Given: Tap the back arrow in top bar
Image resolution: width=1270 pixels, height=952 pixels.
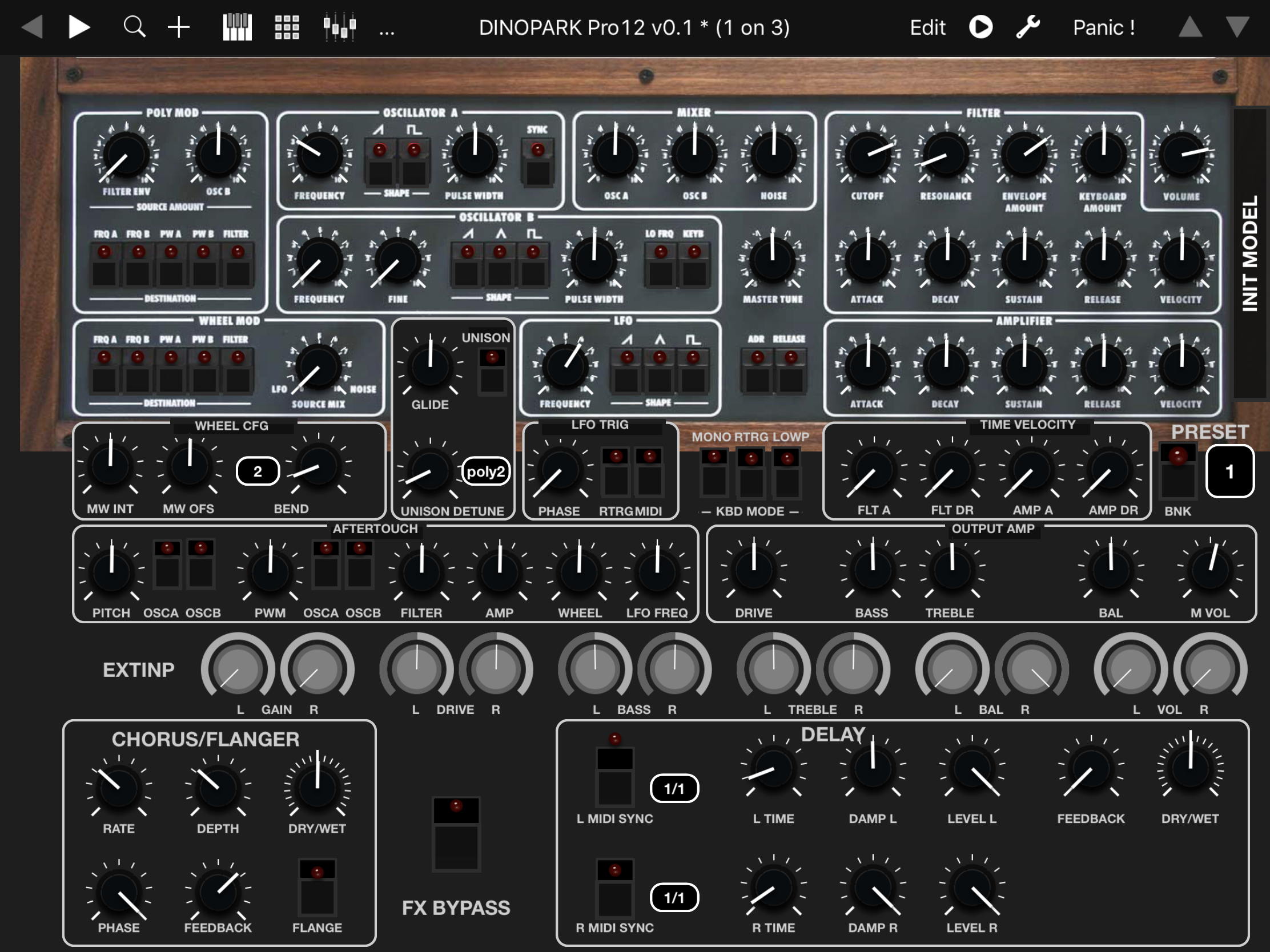Looking at the screenshot, I should point(32,27).
